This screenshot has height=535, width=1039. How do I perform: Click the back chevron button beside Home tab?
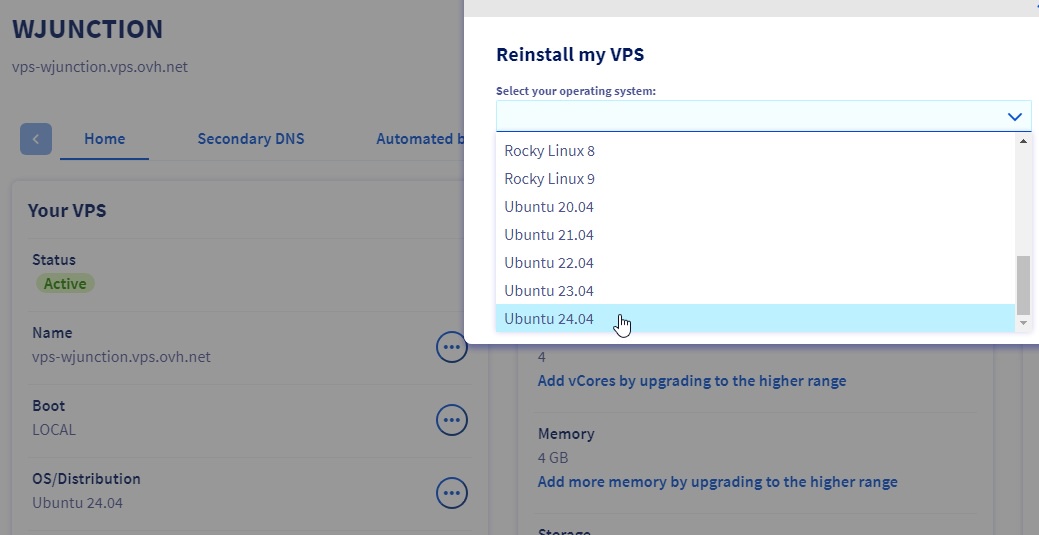tap(36, 139)
